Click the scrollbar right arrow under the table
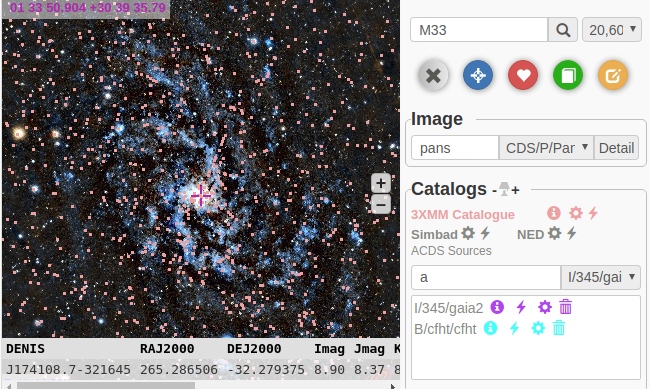The width and height of the screenshot is (650, 389). [393, 386]
